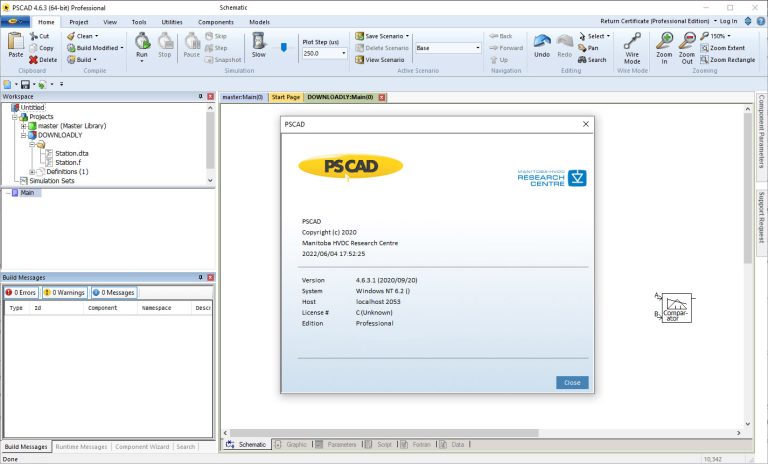This screenshot has height=464, width=768.
Task: Toggle the 0 Messages filter
Action: click(114, 293)
